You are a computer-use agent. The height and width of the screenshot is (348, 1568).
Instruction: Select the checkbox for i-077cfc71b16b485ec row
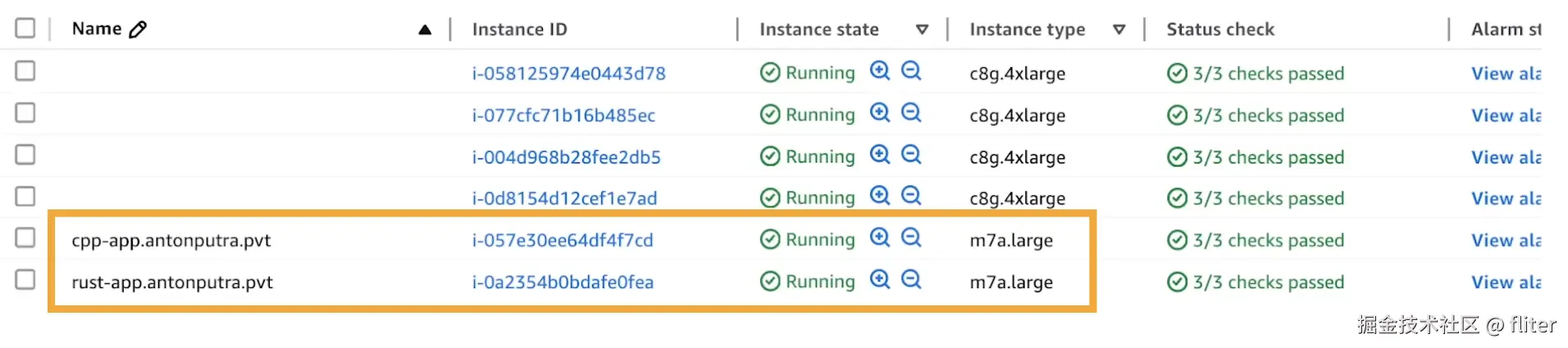25,112
